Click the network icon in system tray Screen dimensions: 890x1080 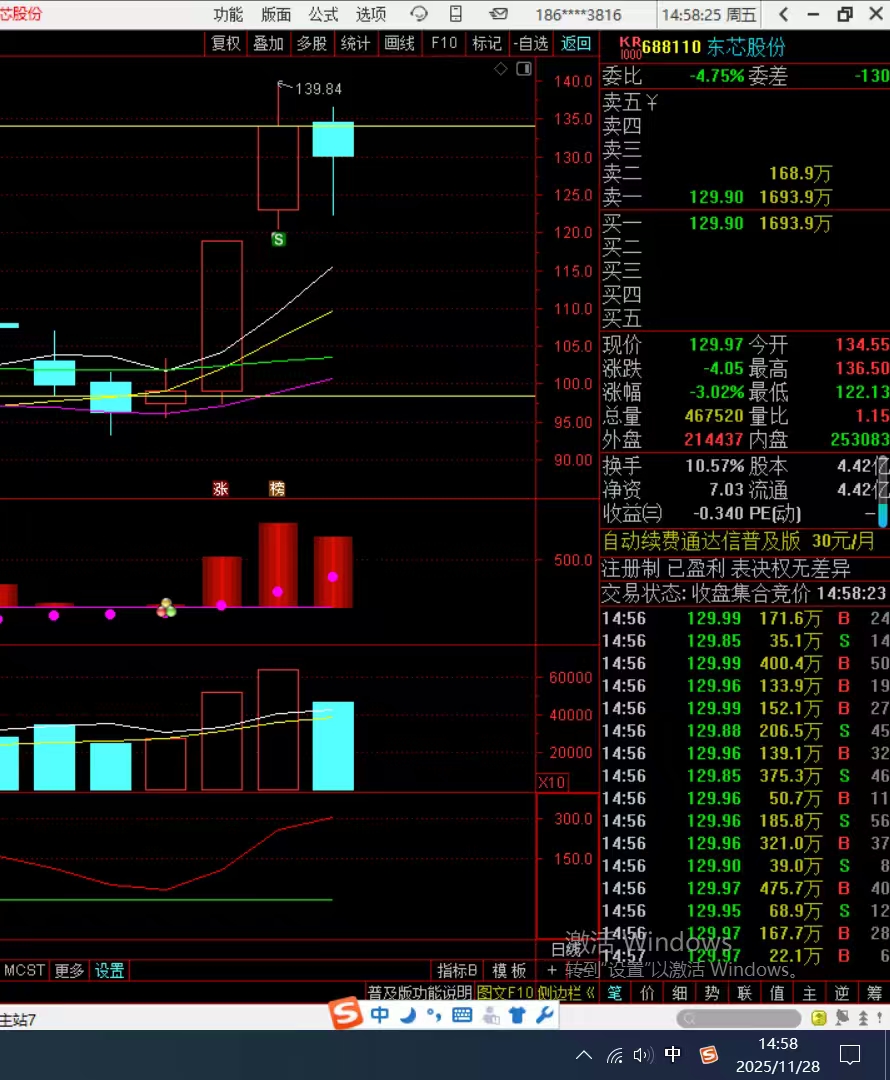click(614, 1055)
